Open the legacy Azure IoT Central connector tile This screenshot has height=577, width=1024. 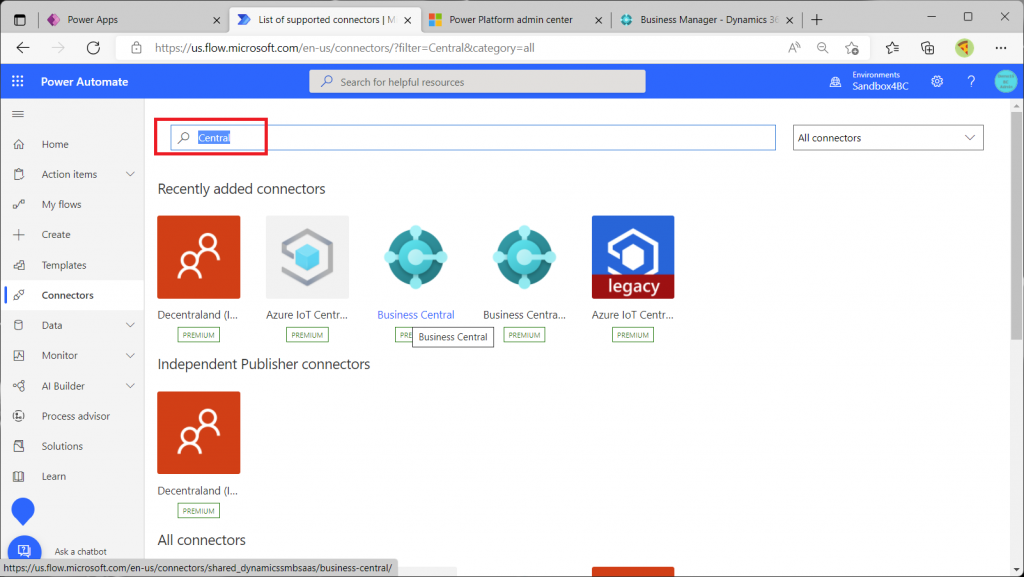pyautogui.click(x=633, y=257)
